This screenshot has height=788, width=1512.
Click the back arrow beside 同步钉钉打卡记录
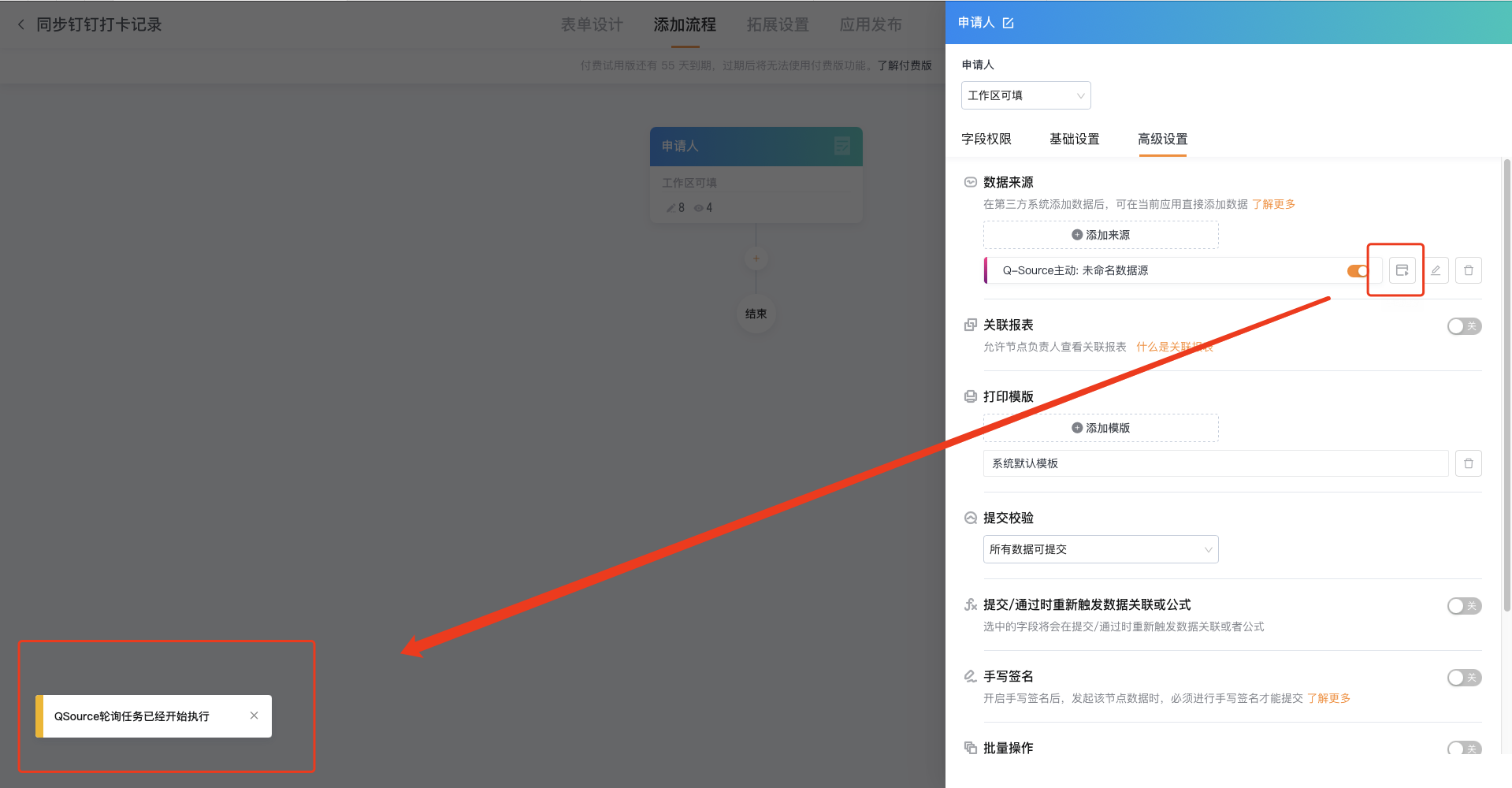21,24
